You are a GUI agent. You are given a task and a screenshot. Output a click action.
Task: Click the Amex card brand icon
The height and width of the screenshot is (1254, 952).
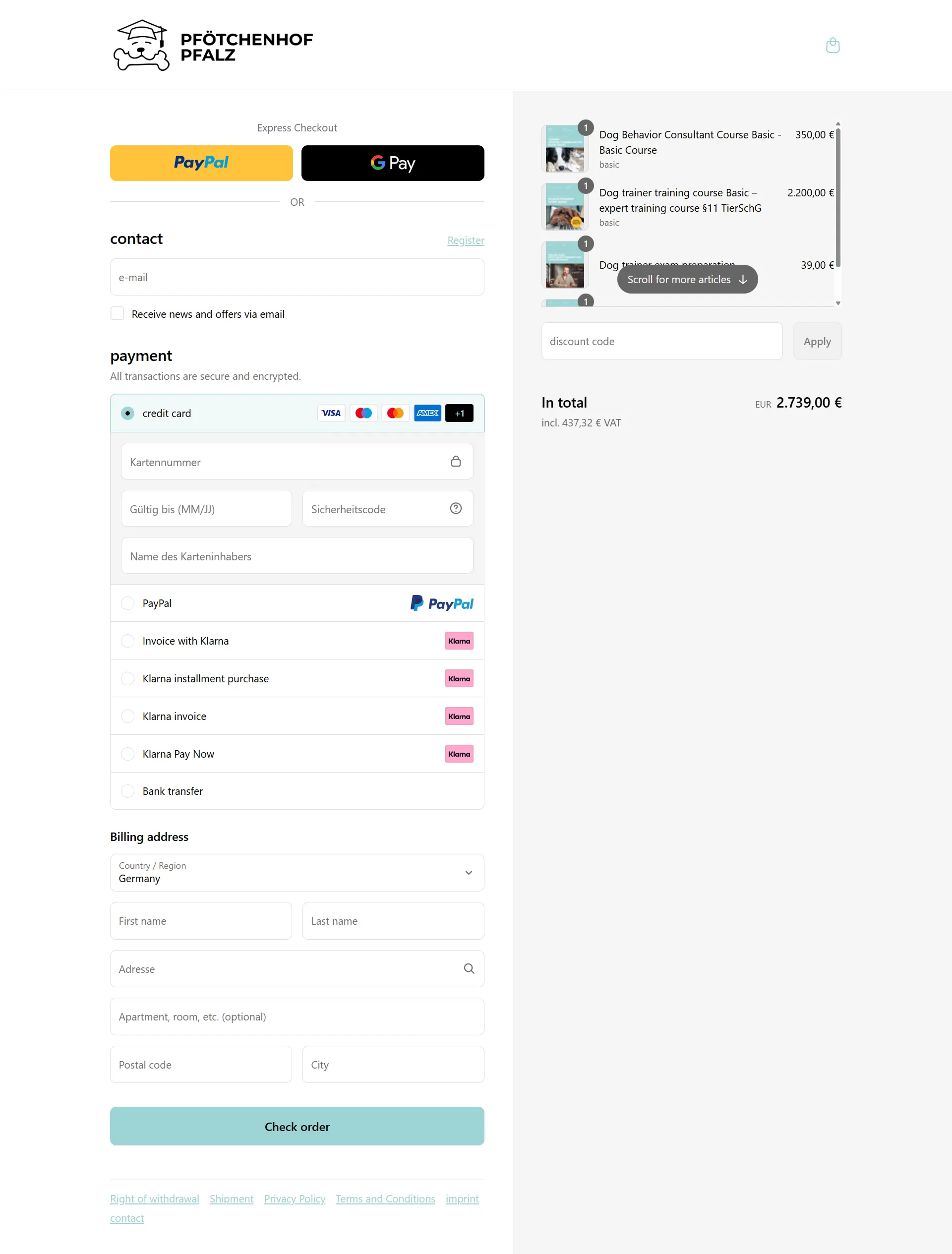(x=427, y=413)
